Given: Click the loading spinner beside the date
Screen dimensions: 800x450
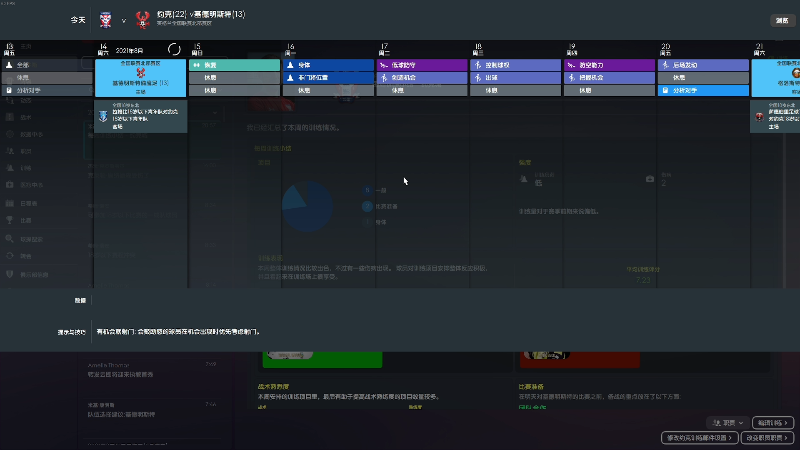Looking at the screenshot, I should click(x=174, y=49).
